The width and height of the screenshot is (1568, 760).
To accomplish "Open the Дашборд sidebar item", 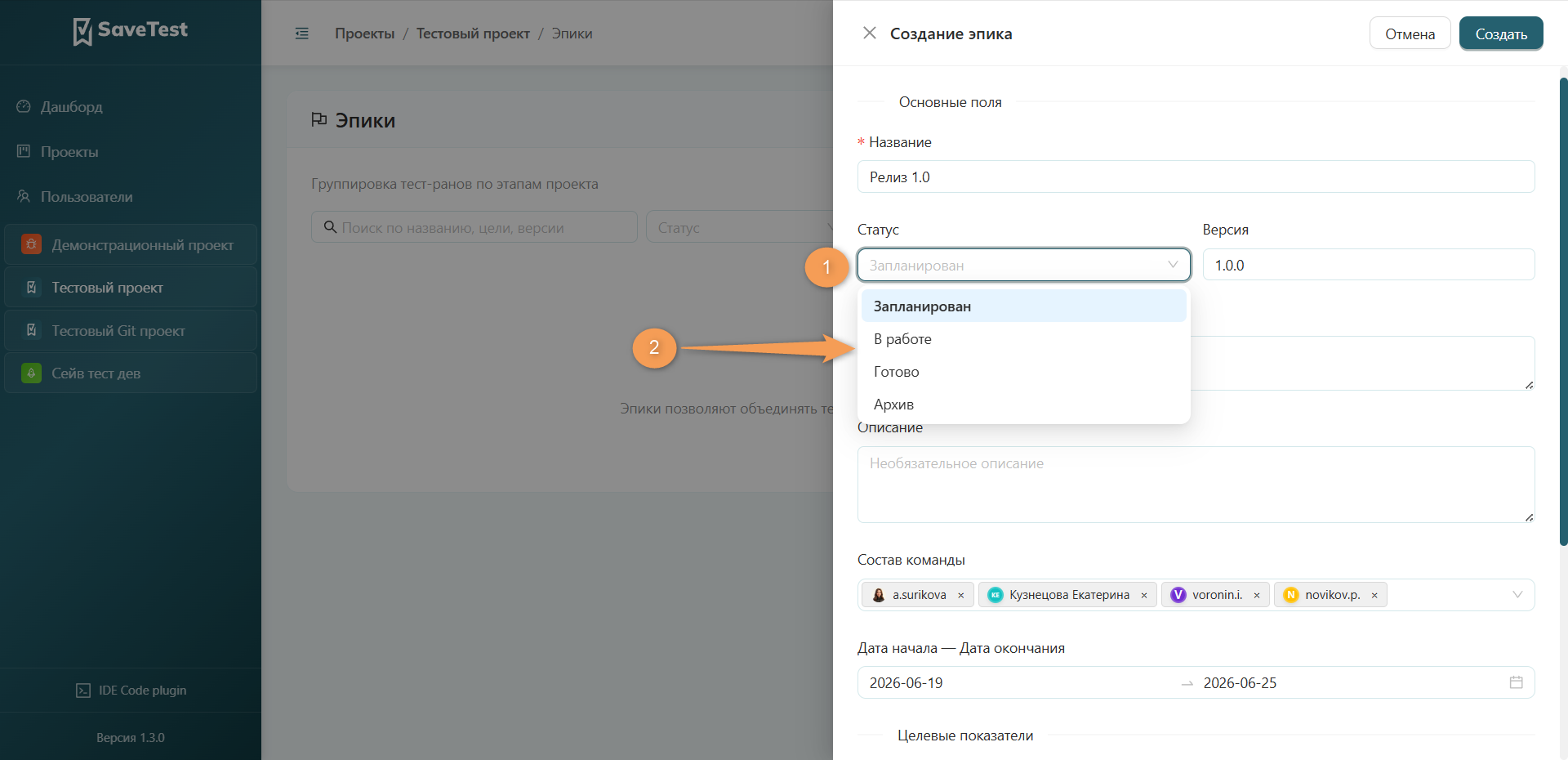I will tap(72, 107).
